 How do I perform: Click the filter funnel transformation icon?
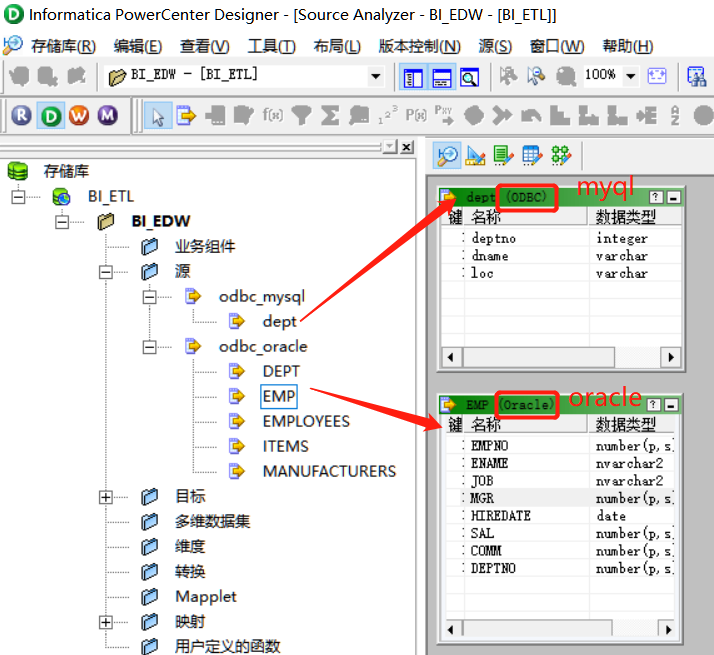pyautogui.click(x=301, y=115)
